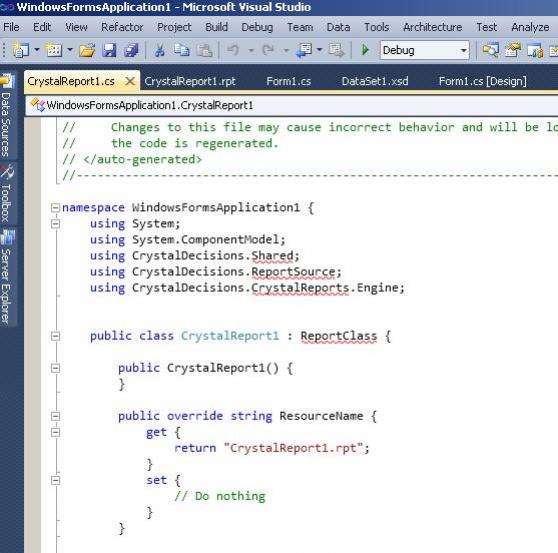
Task: Open the Debug configuration combo box
Action: [425, 50]
